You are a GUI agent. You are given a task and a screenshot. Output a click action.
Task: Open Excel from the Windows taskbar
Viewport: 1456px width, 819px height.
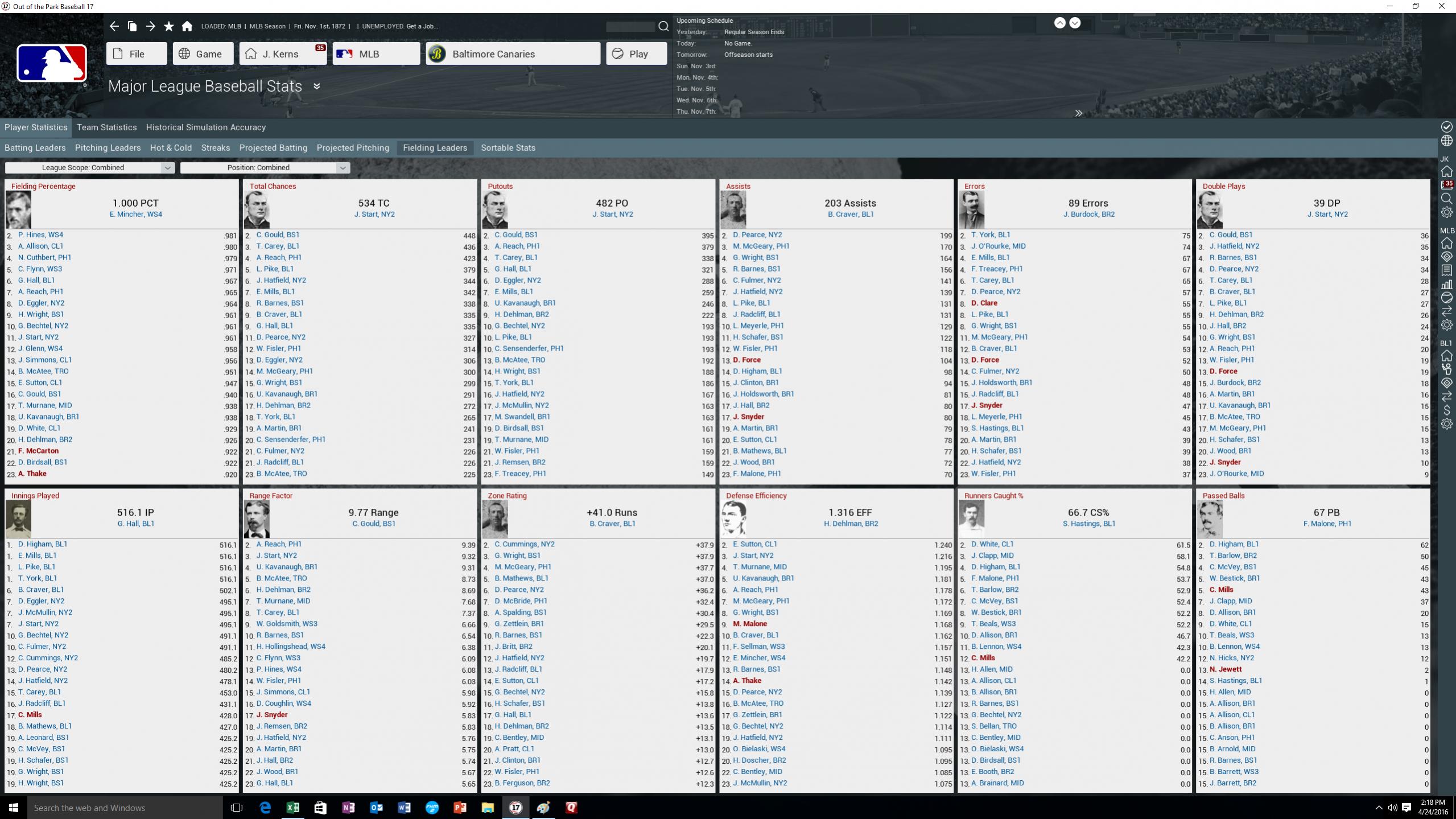(x=292, y=807)
